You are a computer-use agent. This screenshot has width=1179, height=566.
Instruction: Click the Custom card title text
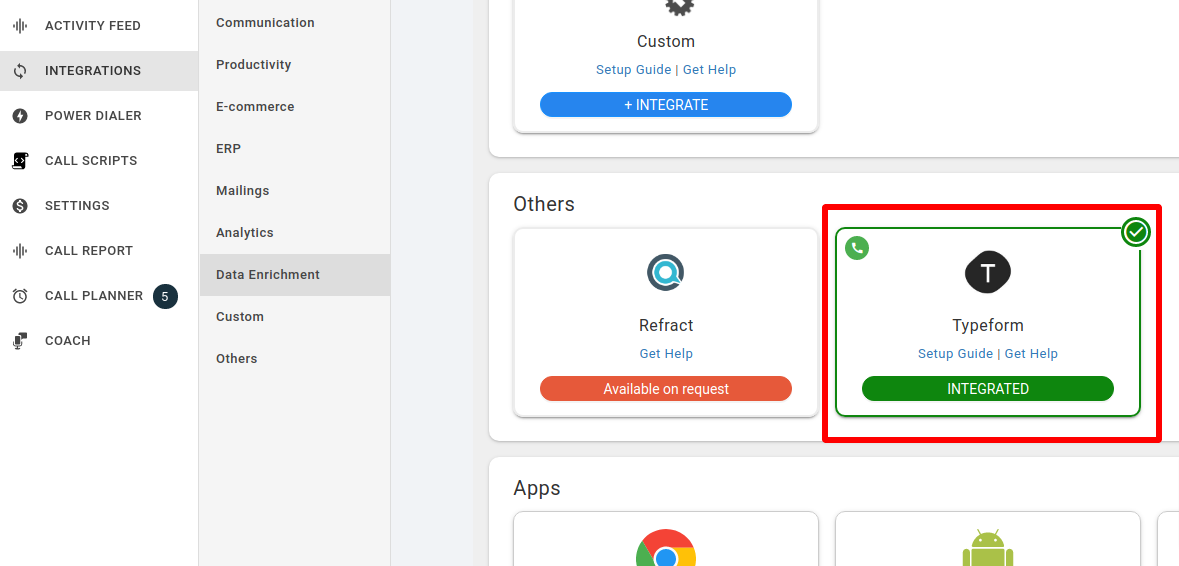tap(665, 41)
